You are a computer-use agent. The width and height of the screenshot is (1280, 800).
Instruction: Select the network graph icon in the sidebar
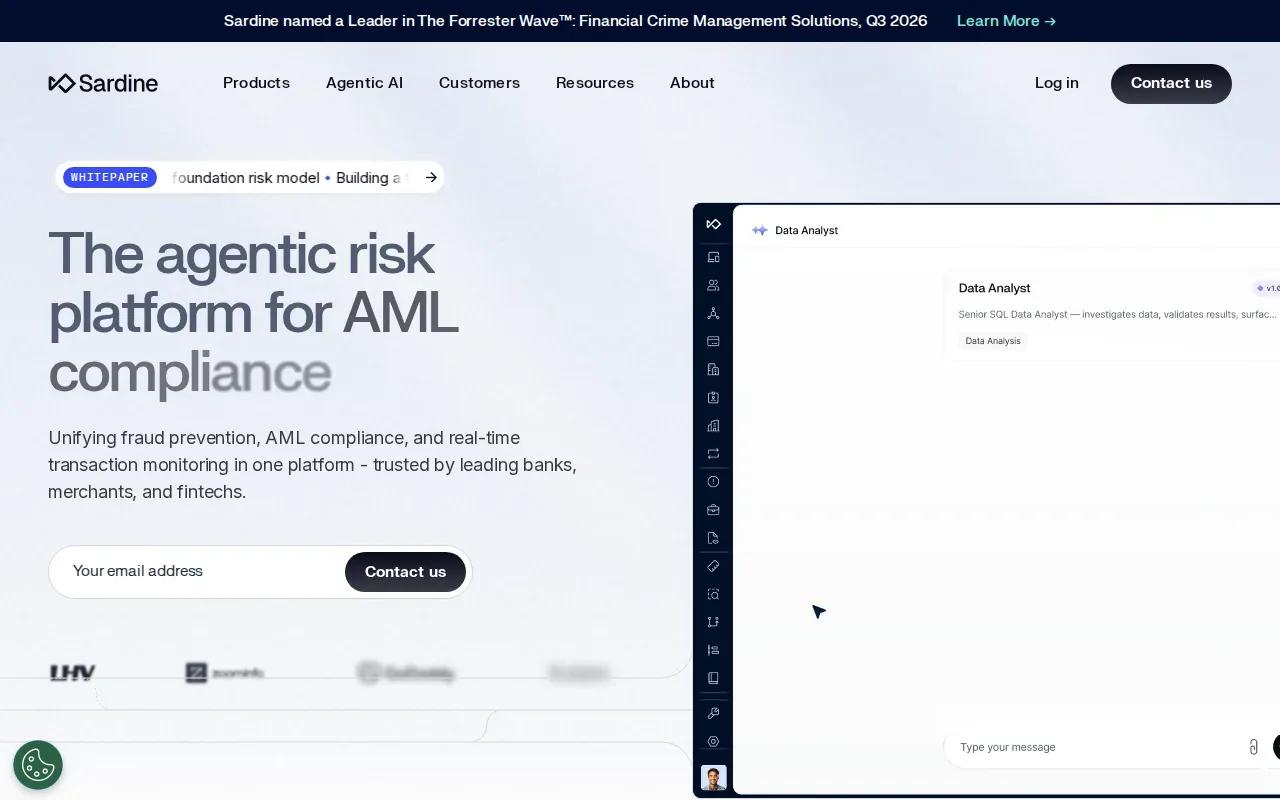pos(713,313)
